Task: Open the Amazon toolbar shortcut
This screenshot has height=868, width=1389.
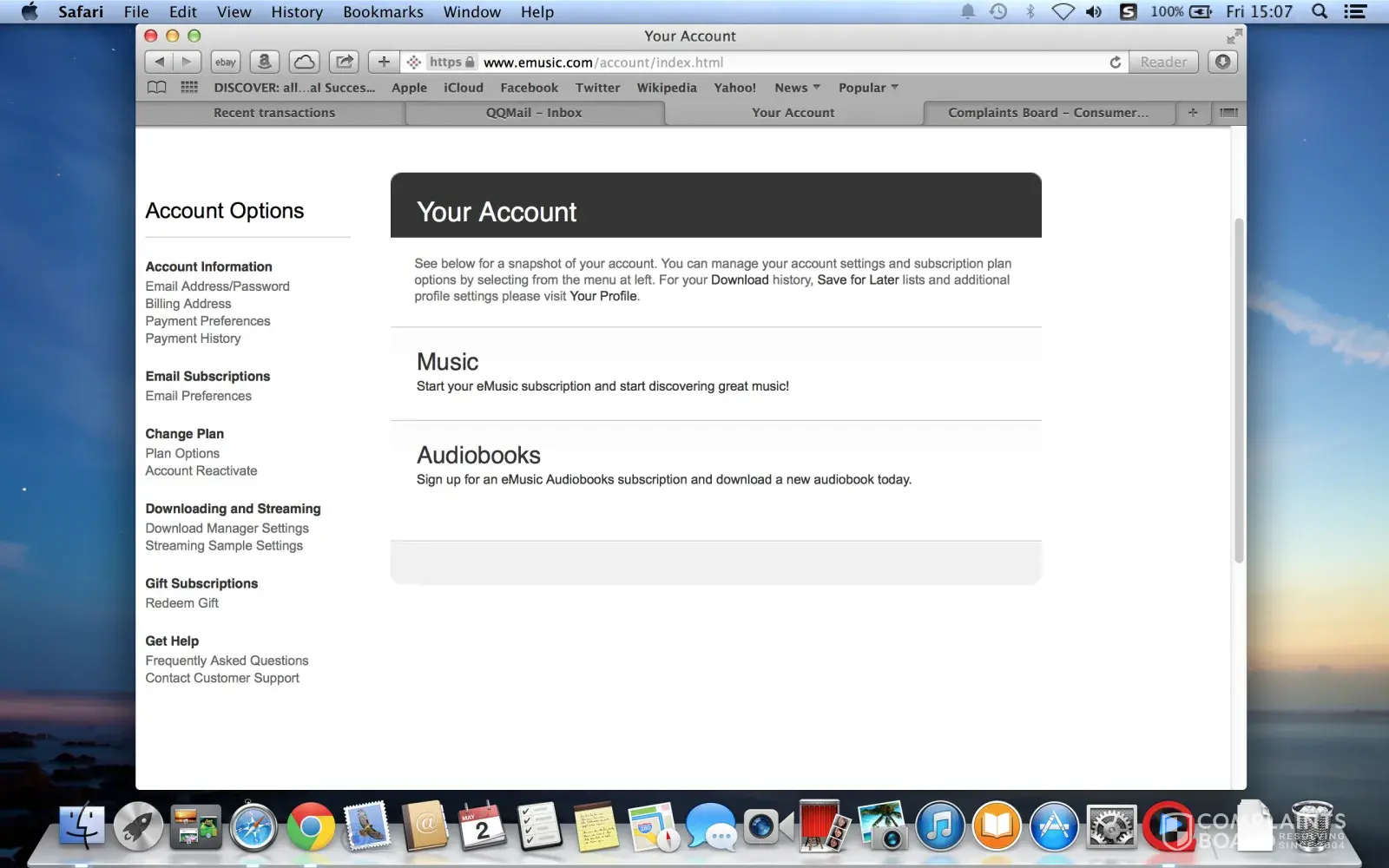Action: coord(265,62)
